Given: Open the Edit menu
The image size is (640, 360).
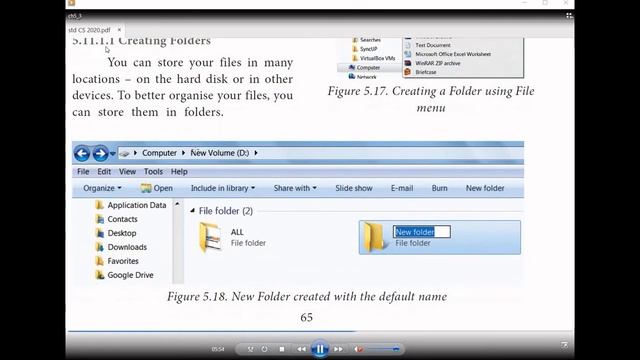Looking at the screenshot, I should tap(104, 171).
